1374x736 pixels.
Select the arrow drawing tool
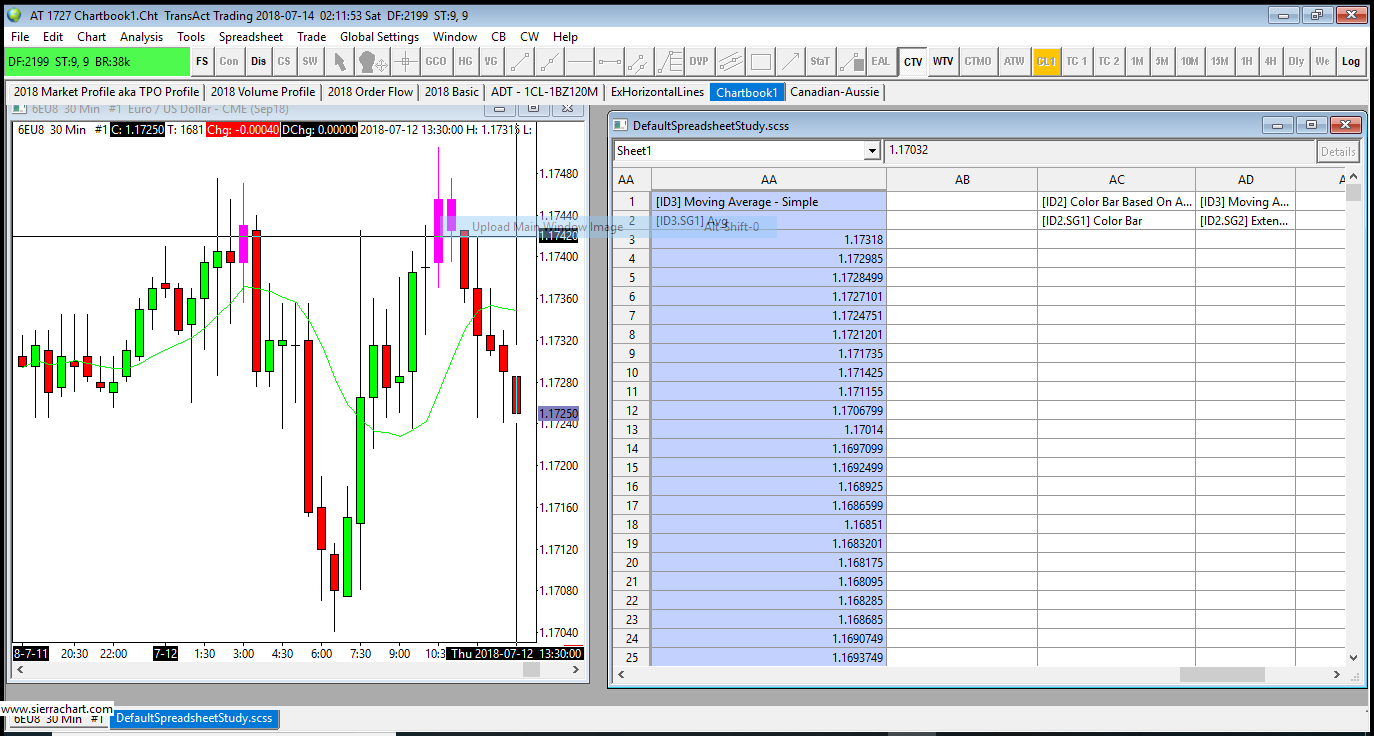(x=791, y=61)
